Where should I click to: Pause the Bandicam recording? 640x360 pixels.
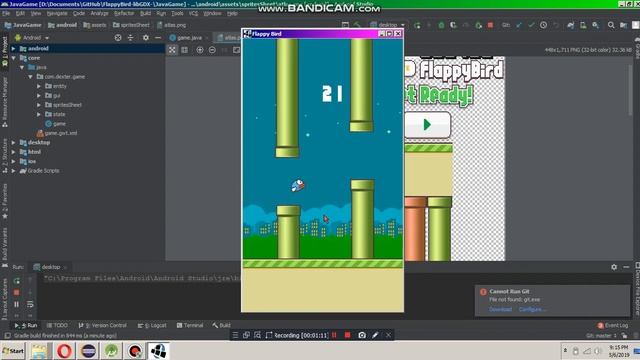(334, 335)
